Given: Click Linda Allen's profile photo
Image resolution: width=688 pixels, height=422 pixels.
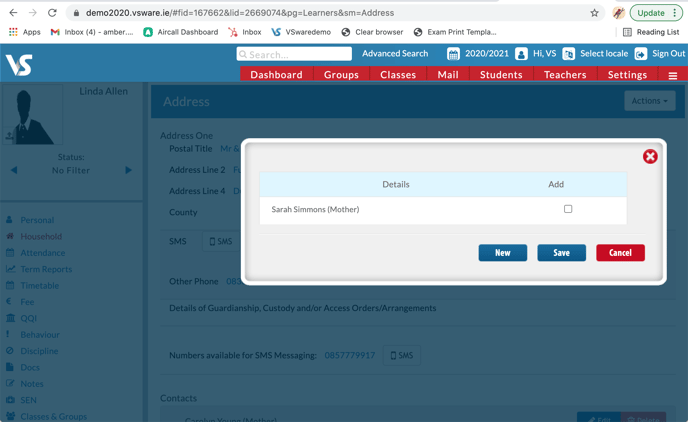Looking at the screenshot, I should click(33, 115).
